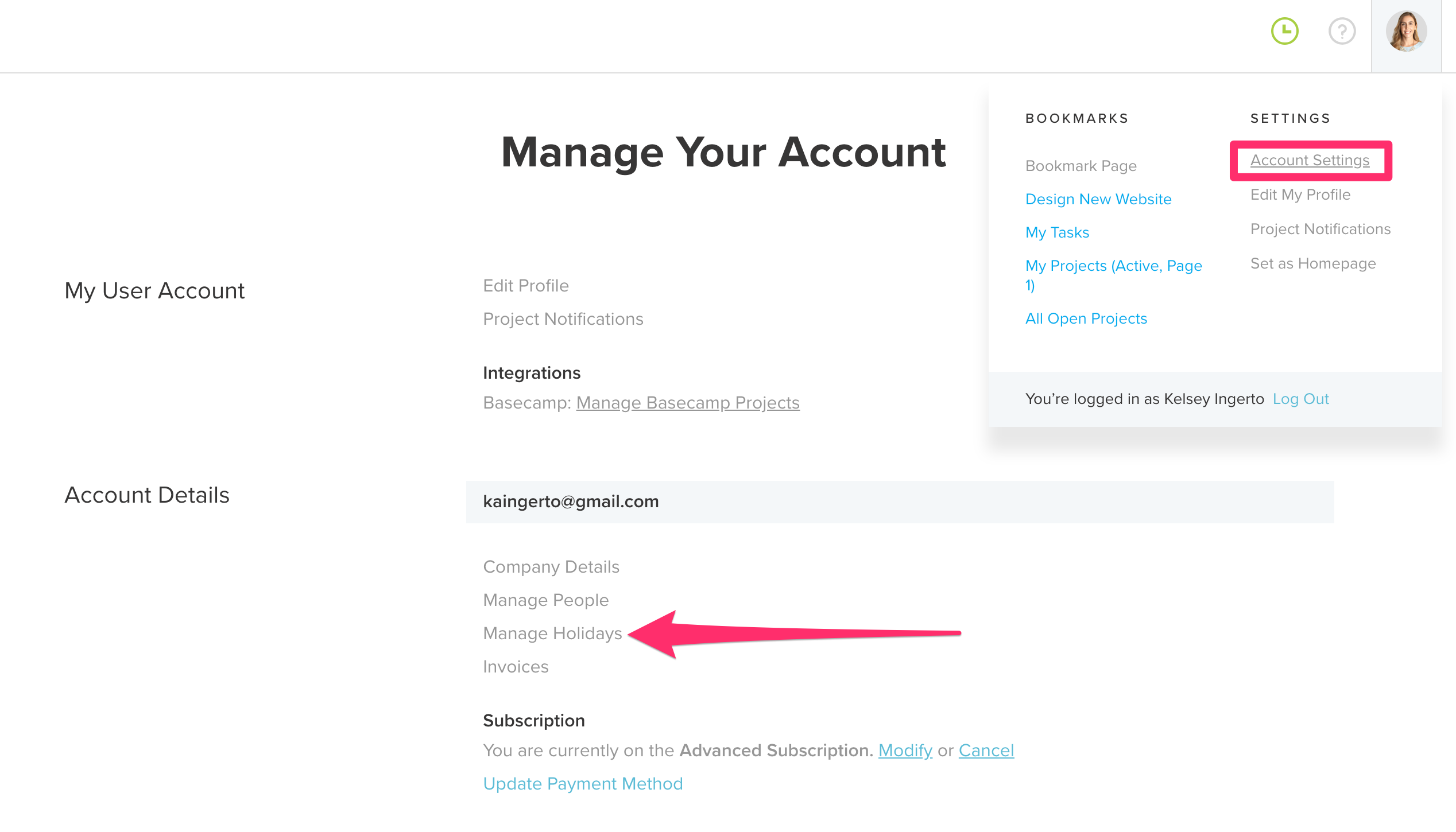Log Out of Kelsey Ingerto's account
Image resolution: width=1456 pixels, height=832 pixels.
pos(1300,398)
